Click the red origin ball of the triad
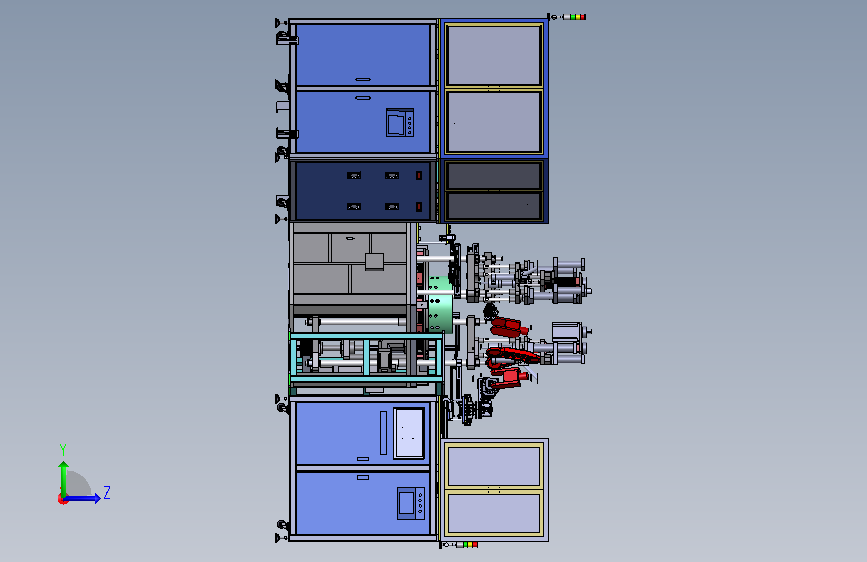Viewport: 867px width, 562px height. (x=62, y=499)
